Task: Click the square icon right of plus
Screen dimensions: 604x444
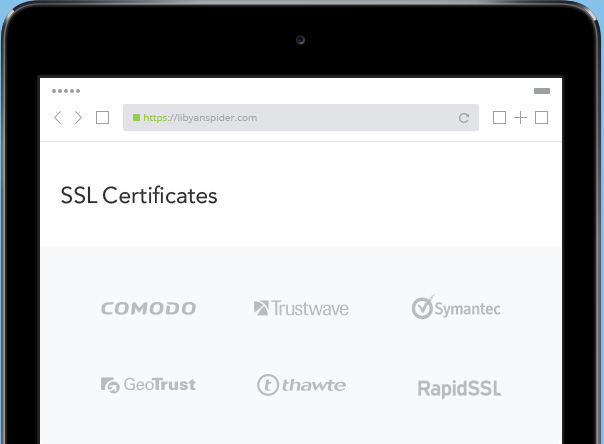Action: coord(542,117)
